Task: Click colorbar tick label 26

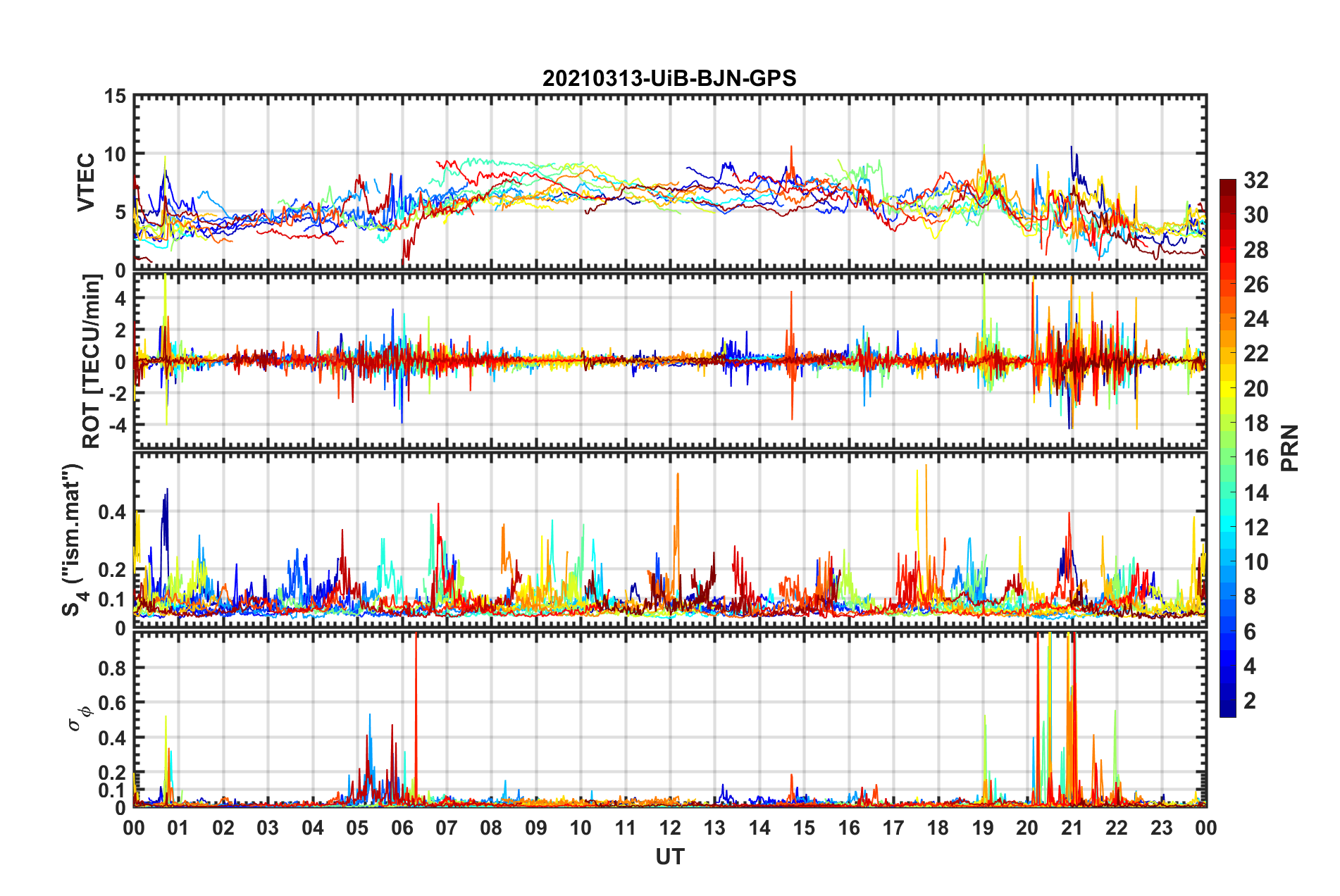Action: [1255, 285]
